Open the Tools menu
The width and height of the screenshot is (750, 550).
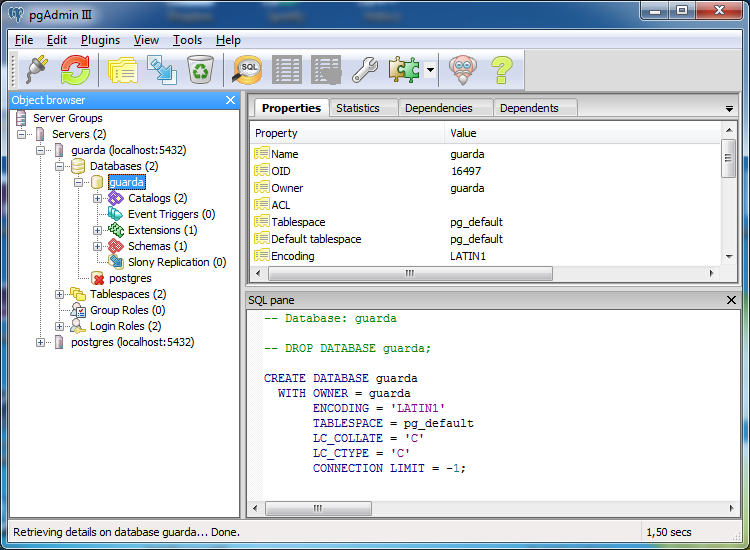coord(187,40)
